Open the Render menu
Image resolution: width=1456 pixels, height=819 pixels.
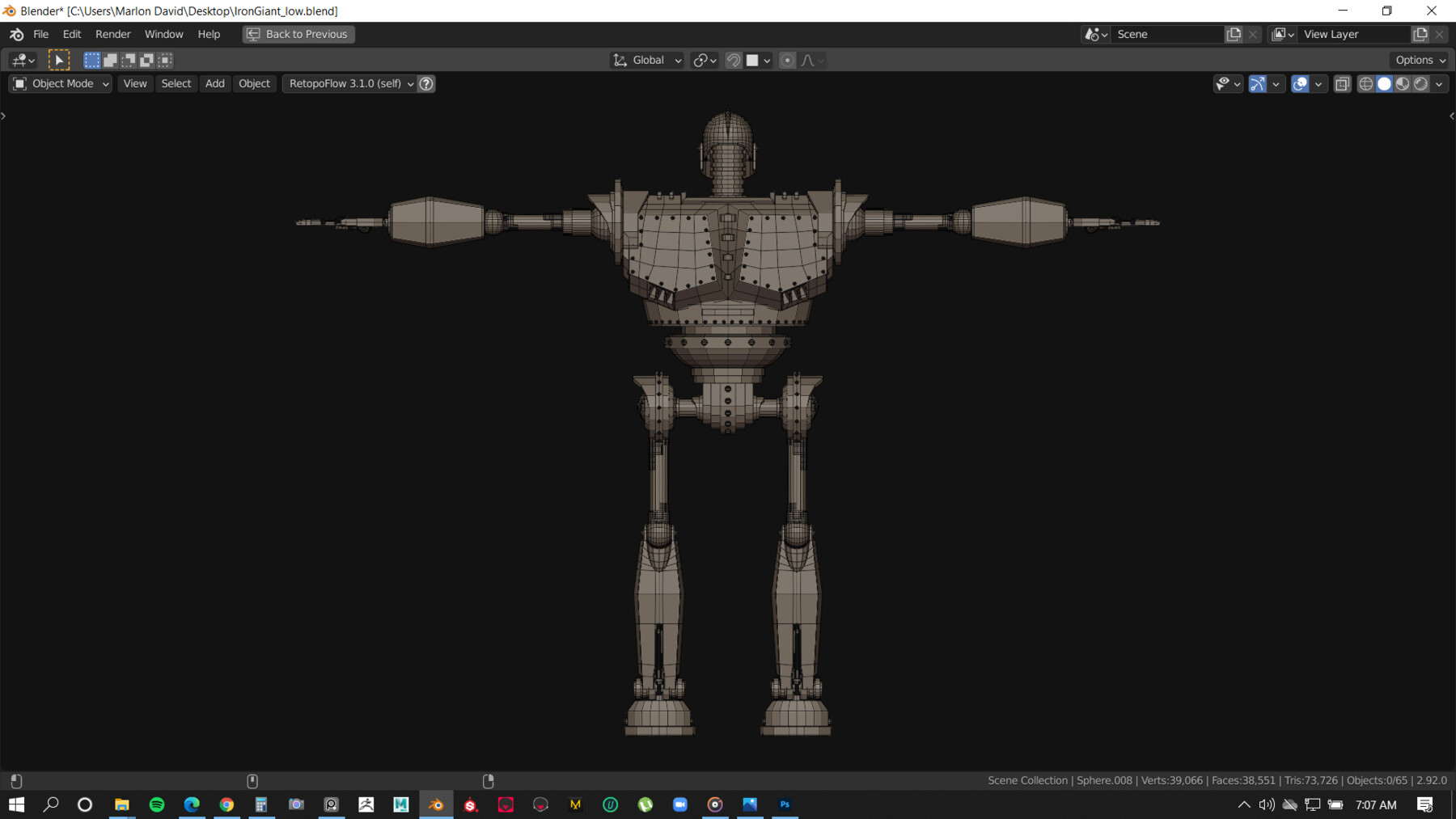[112, 34]
